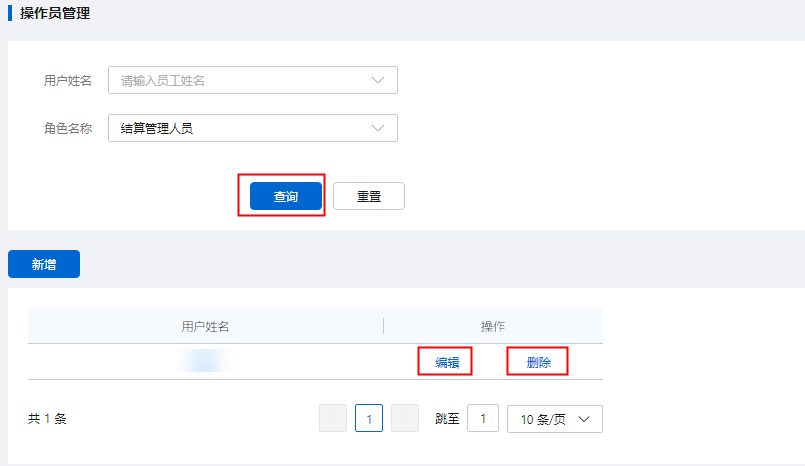
Task: Click the blue 查询 button
Action: 286,196
